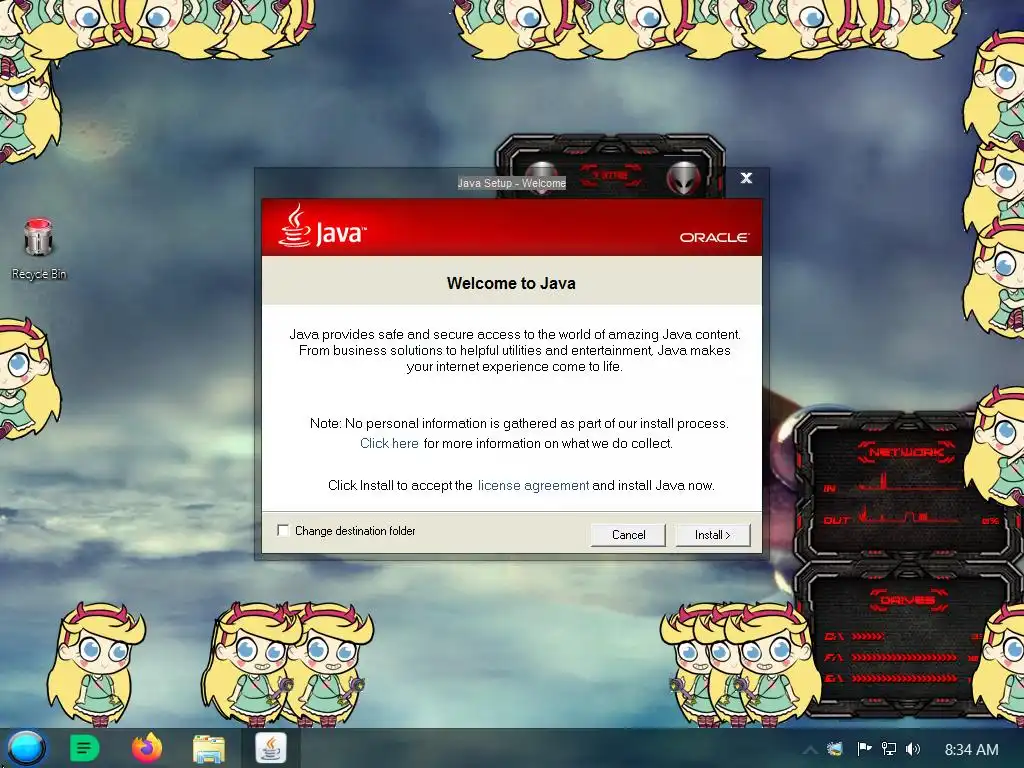Open the network tray icon

889,749
